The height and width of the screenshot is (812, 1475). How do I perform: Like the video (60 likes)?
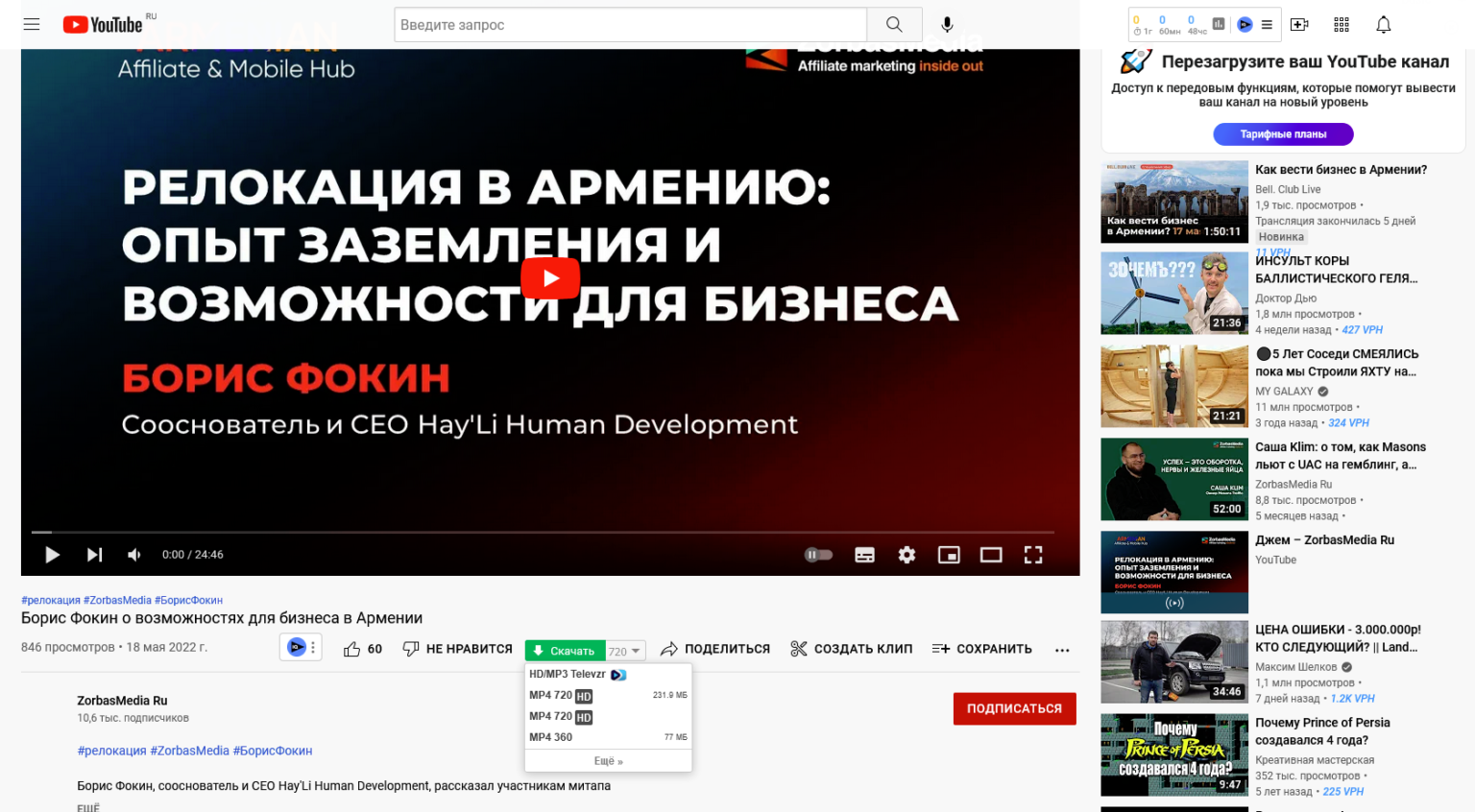pos(363,649)
